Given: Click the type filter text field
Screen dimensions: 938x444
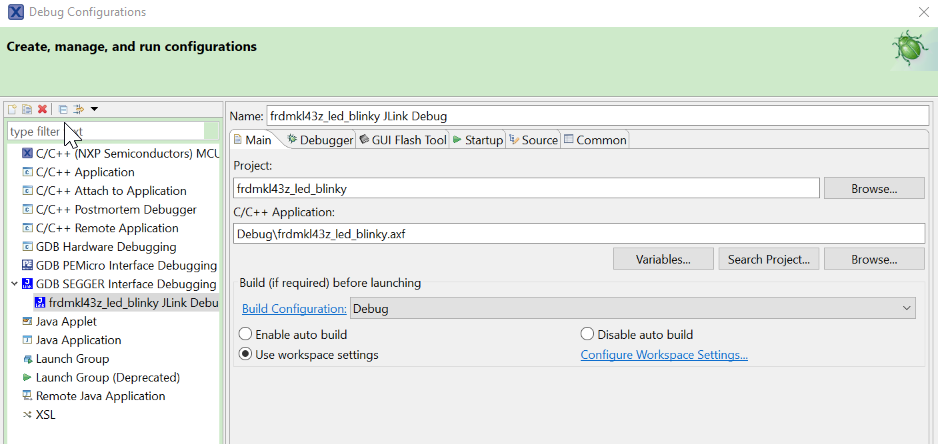Looking at the screenshot, I should (110, 131).
